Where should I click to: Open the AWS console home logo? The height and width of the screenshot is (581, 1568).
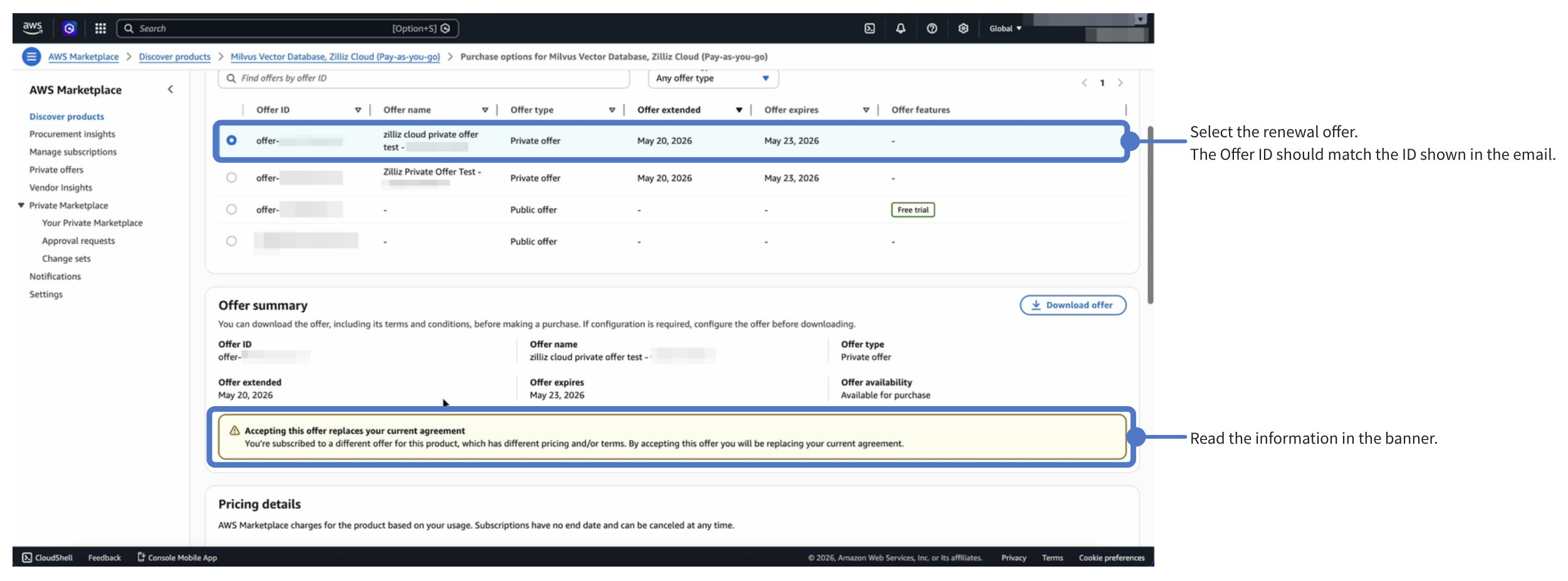(x=33, y=28)
